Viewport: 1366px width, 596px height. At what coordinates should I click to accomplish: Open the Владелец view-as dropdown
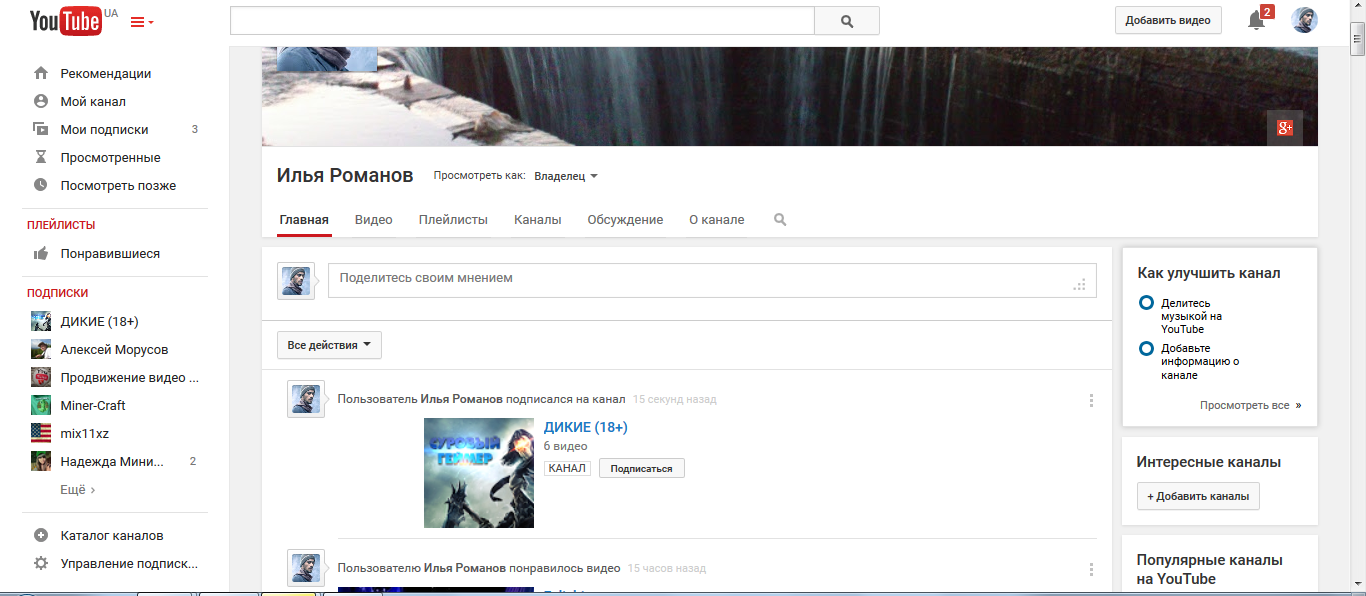(x=566, y=176)
